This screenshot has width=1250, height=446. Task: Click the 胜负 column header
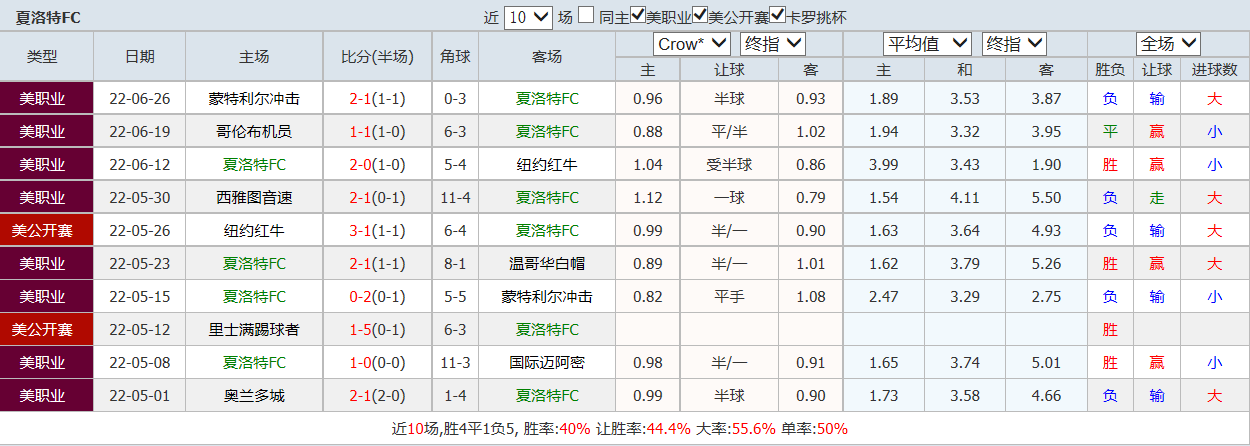point(1110,70)
